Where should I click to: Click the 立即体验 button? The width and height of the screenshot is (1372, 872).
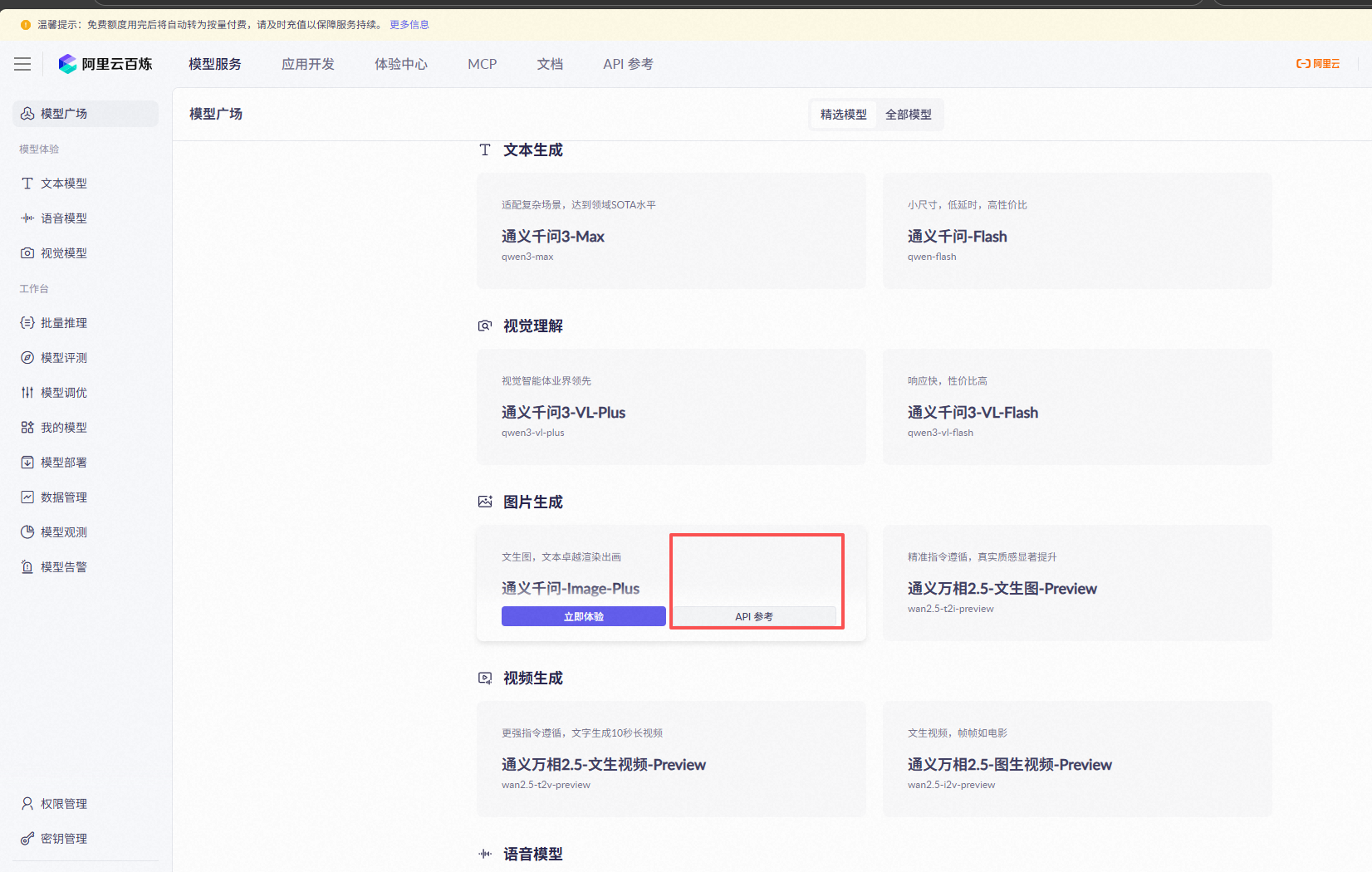coord(584,616)
